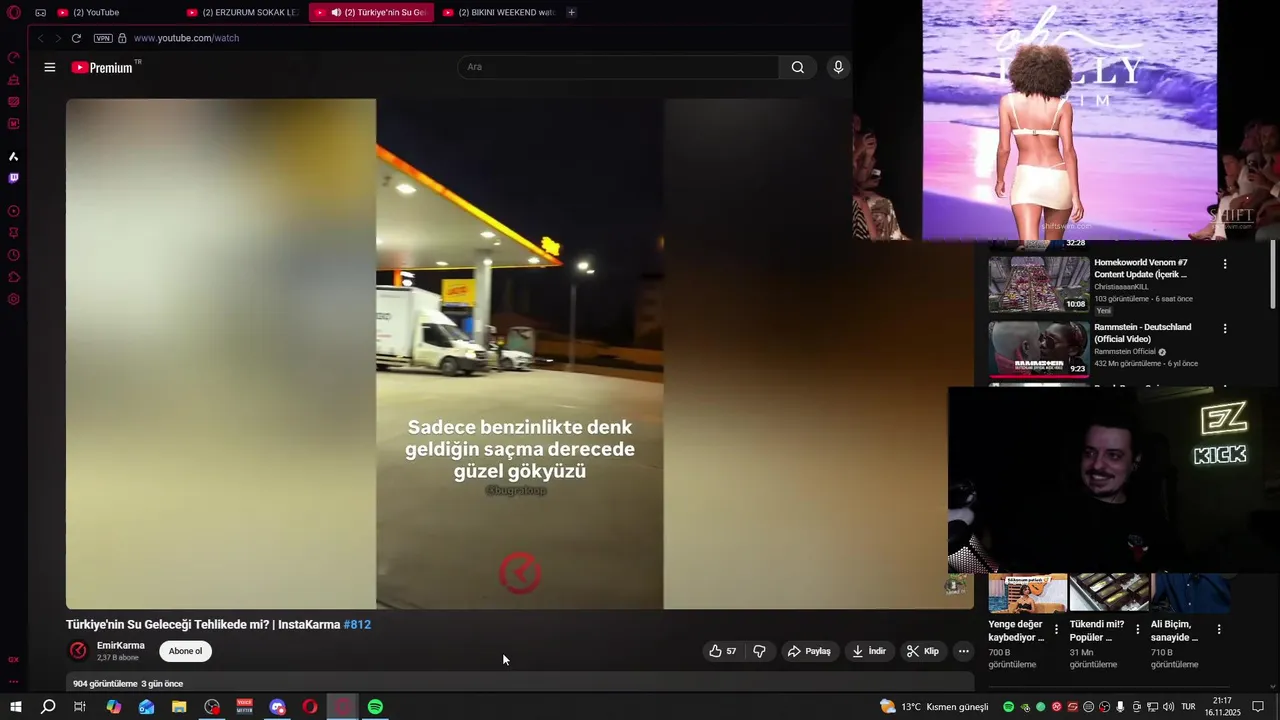Click the Klip clip button
This screenshot has width=1280, height=720.
click(923, 651)
